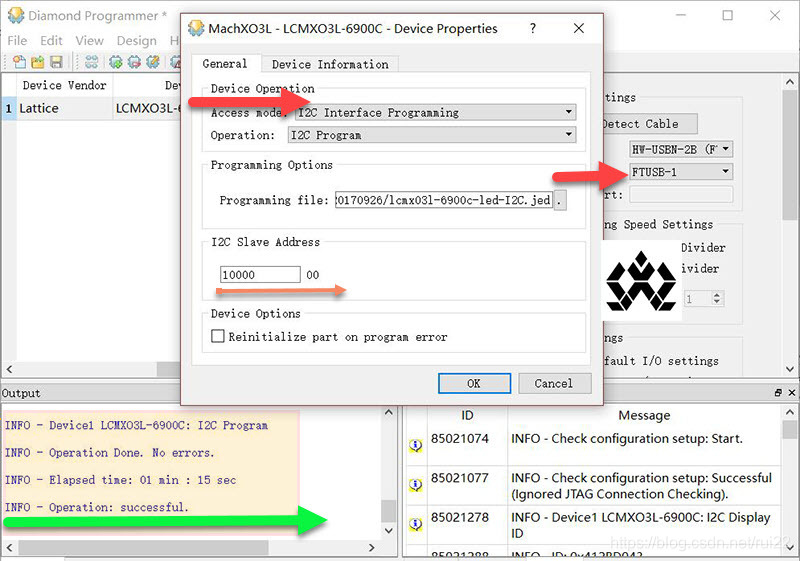Click the ID column header in message table
This screenshot has height=561, width=800.
[x=467, y=415]
